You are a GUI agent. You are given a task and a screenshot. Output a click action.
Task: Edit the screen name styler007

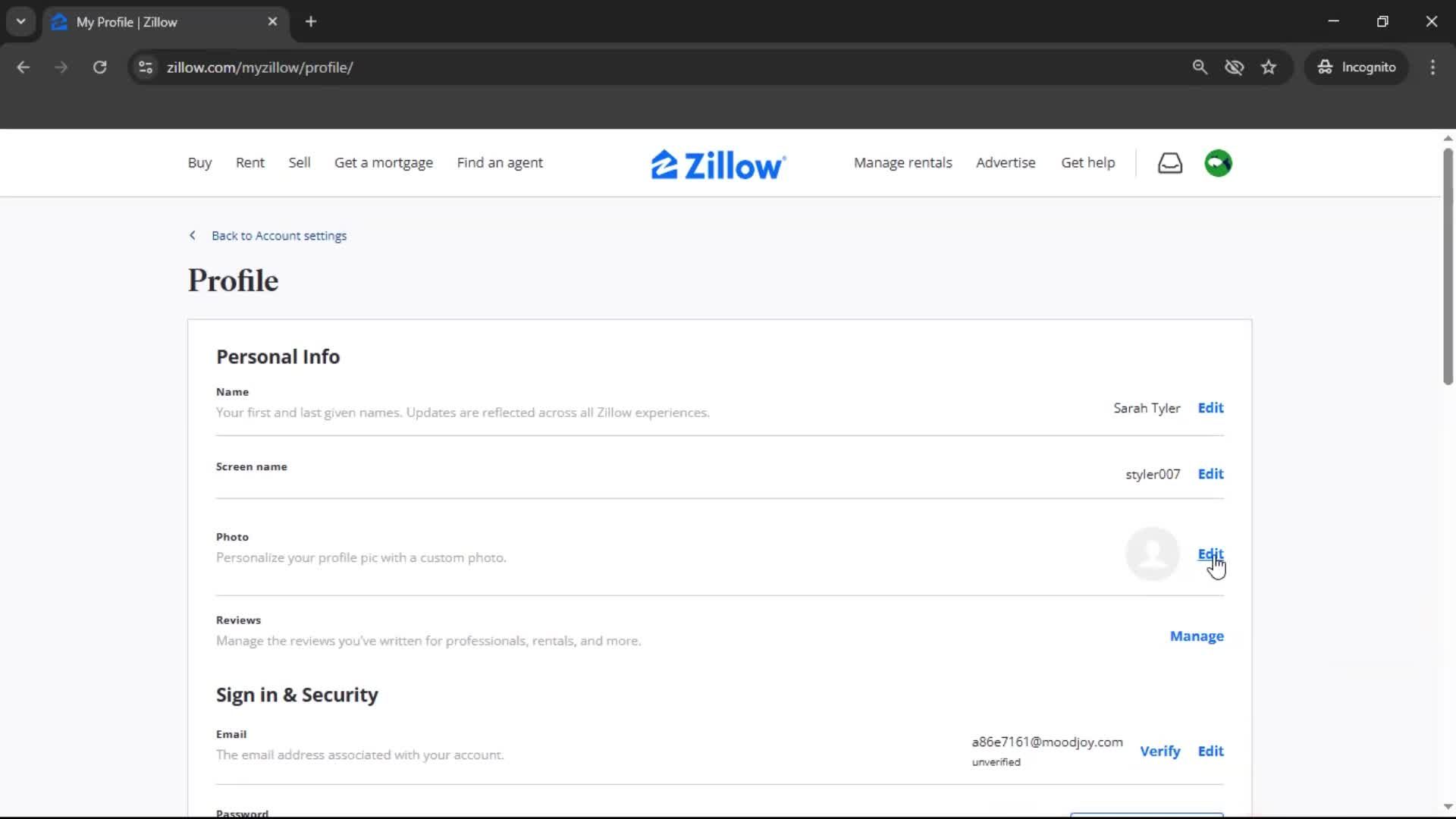(x=1210, y=473)
